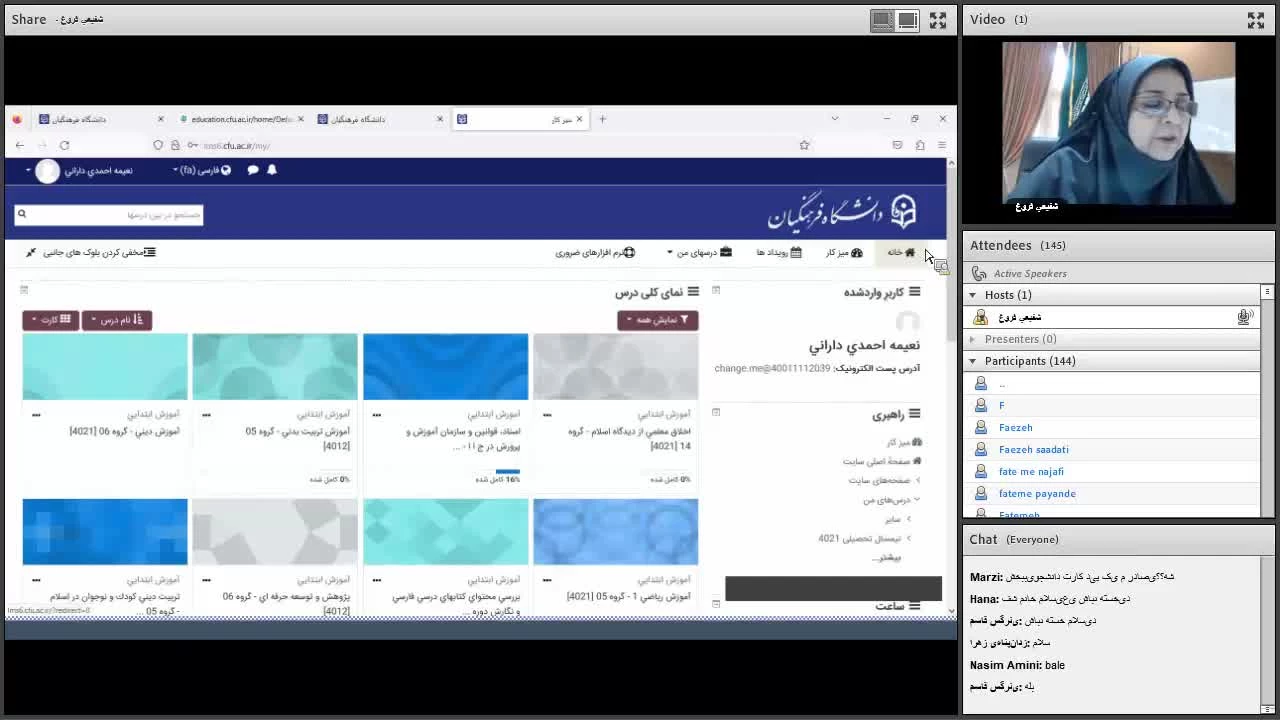The height and width of the screenshot is (720, 1280).
Task: Collapse the کاربر واردشده block
Action: 716,291
